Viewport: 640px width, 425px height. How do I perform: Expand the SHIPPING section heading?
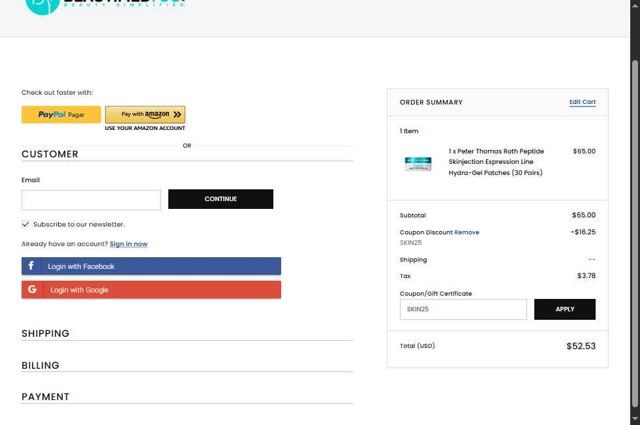[45, 334]
